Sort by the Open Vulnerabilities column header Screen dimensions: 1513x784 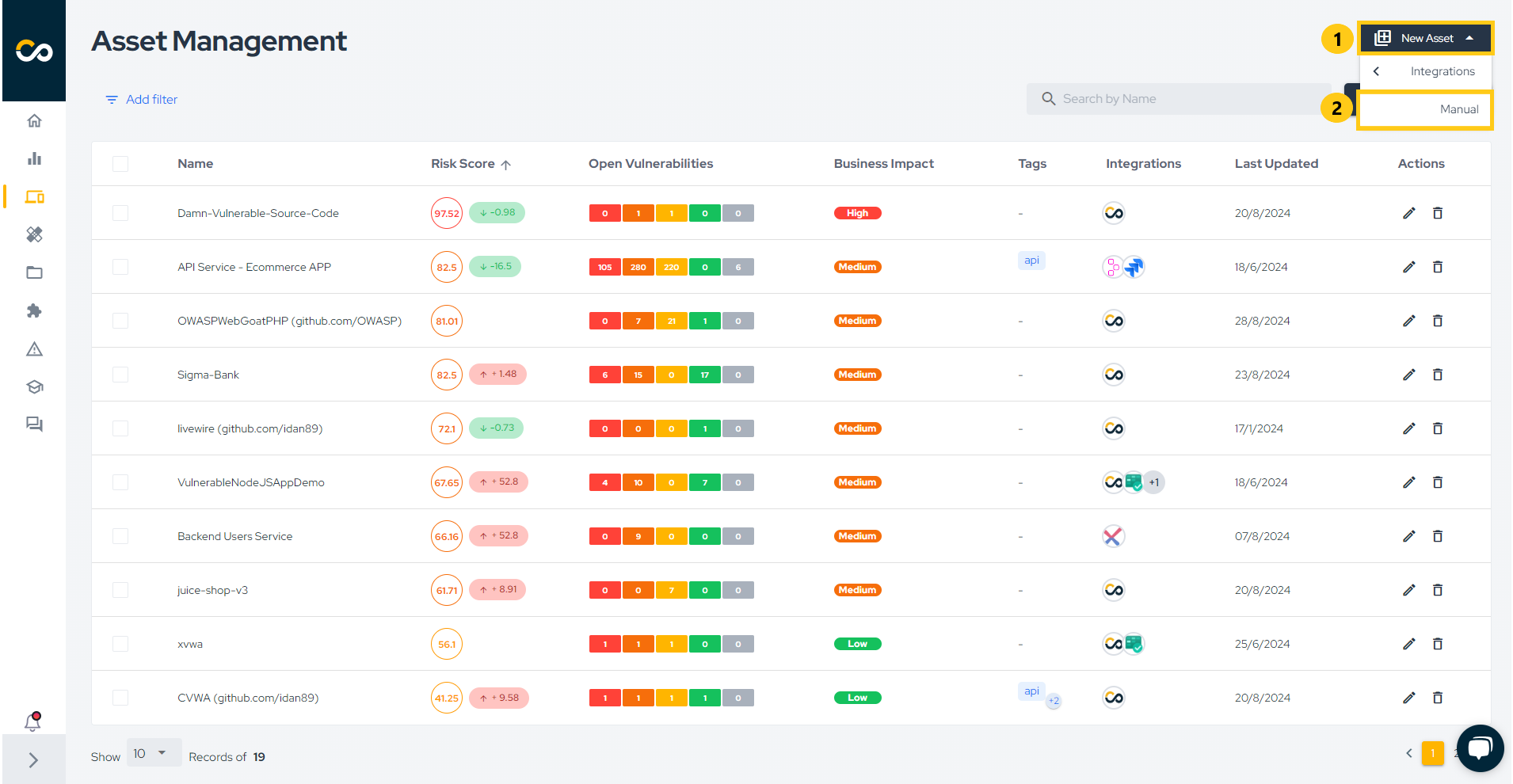[x=650, y=164]
